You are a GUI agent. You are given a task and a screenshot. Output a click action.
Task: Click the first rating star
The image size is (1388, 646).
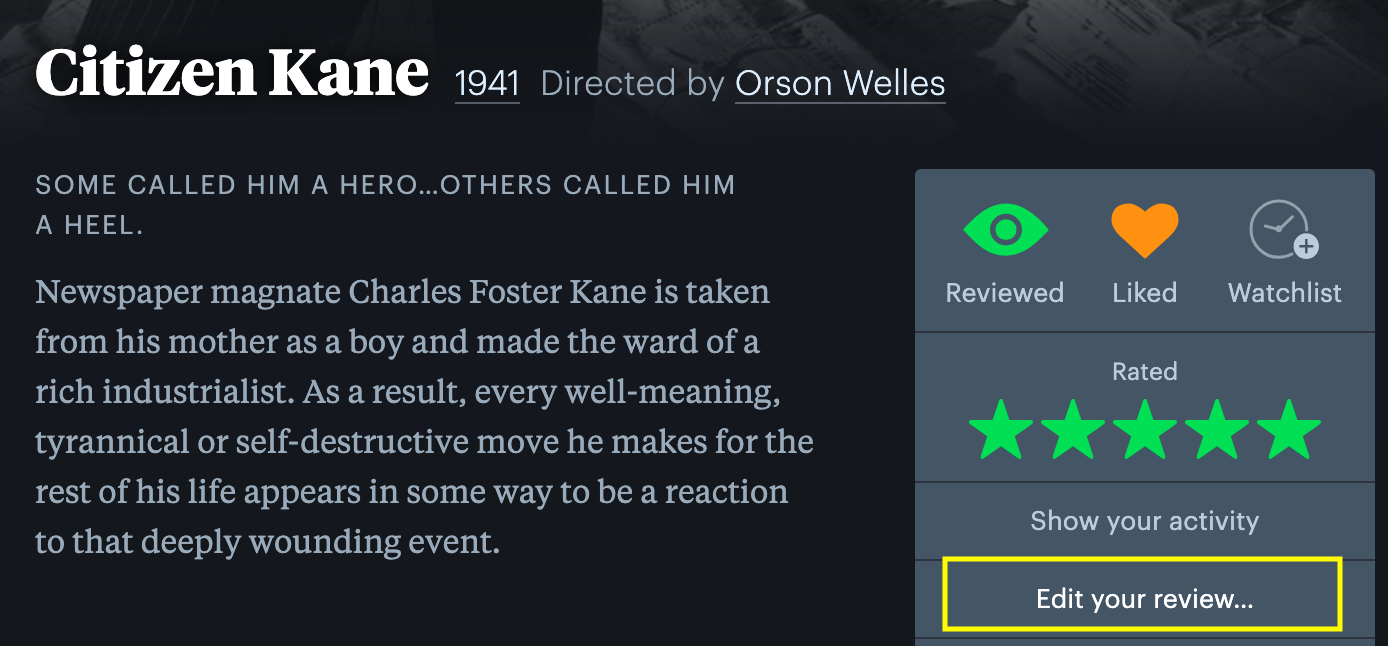pos(1001,430)
